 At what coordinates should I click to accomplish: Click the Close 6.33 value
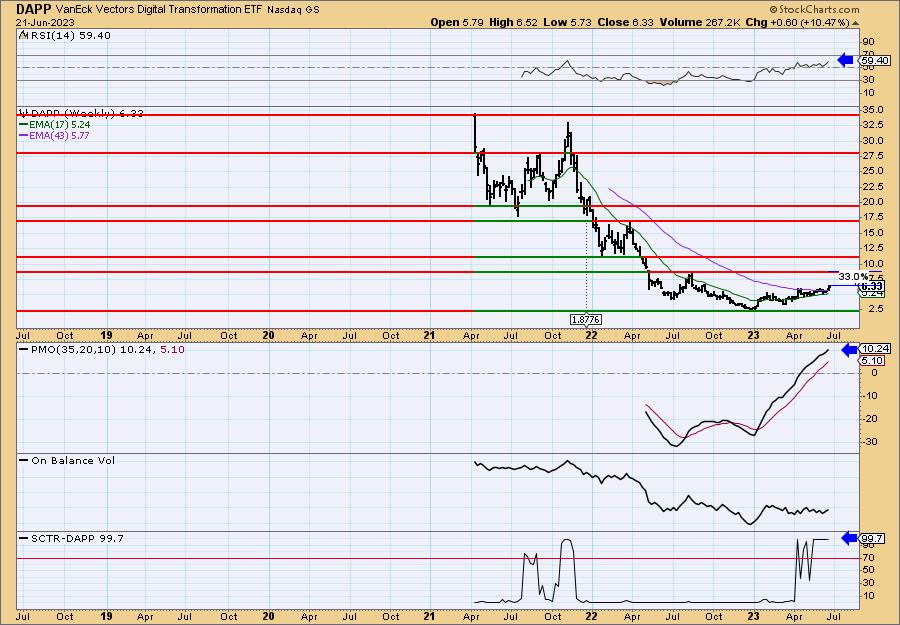pos(626,22)
